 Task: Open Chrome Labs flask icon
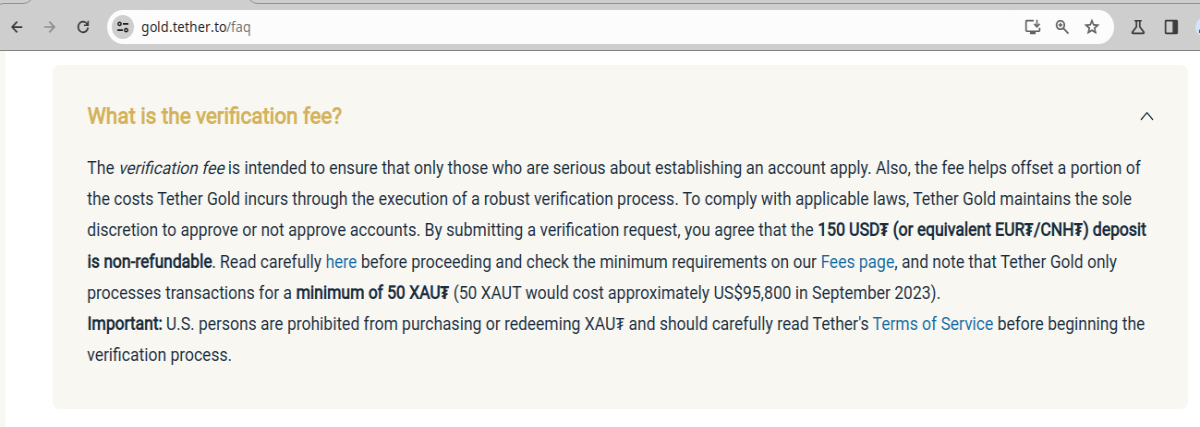[x=1138, y=27]
